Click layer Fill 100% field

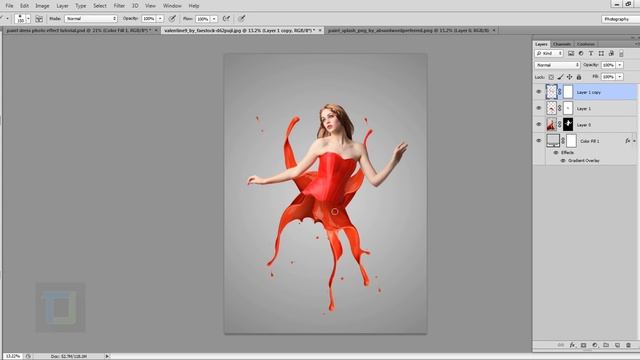pyautogui.click(x=609, y=77)
